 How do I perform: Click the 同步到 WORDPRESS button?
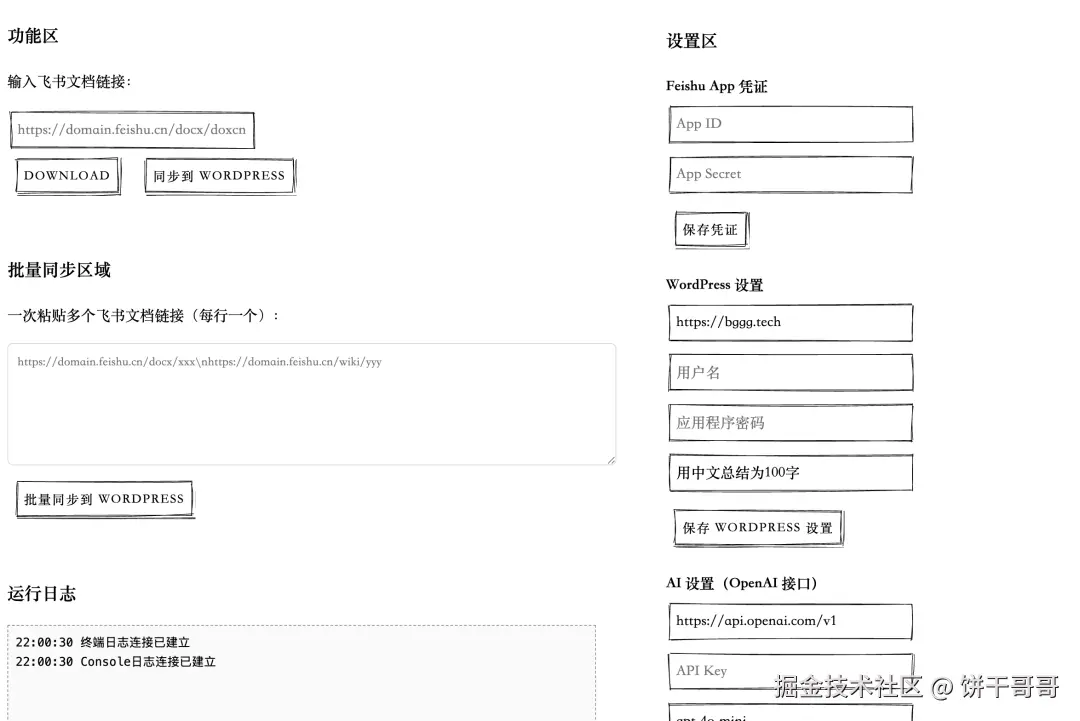220,176
